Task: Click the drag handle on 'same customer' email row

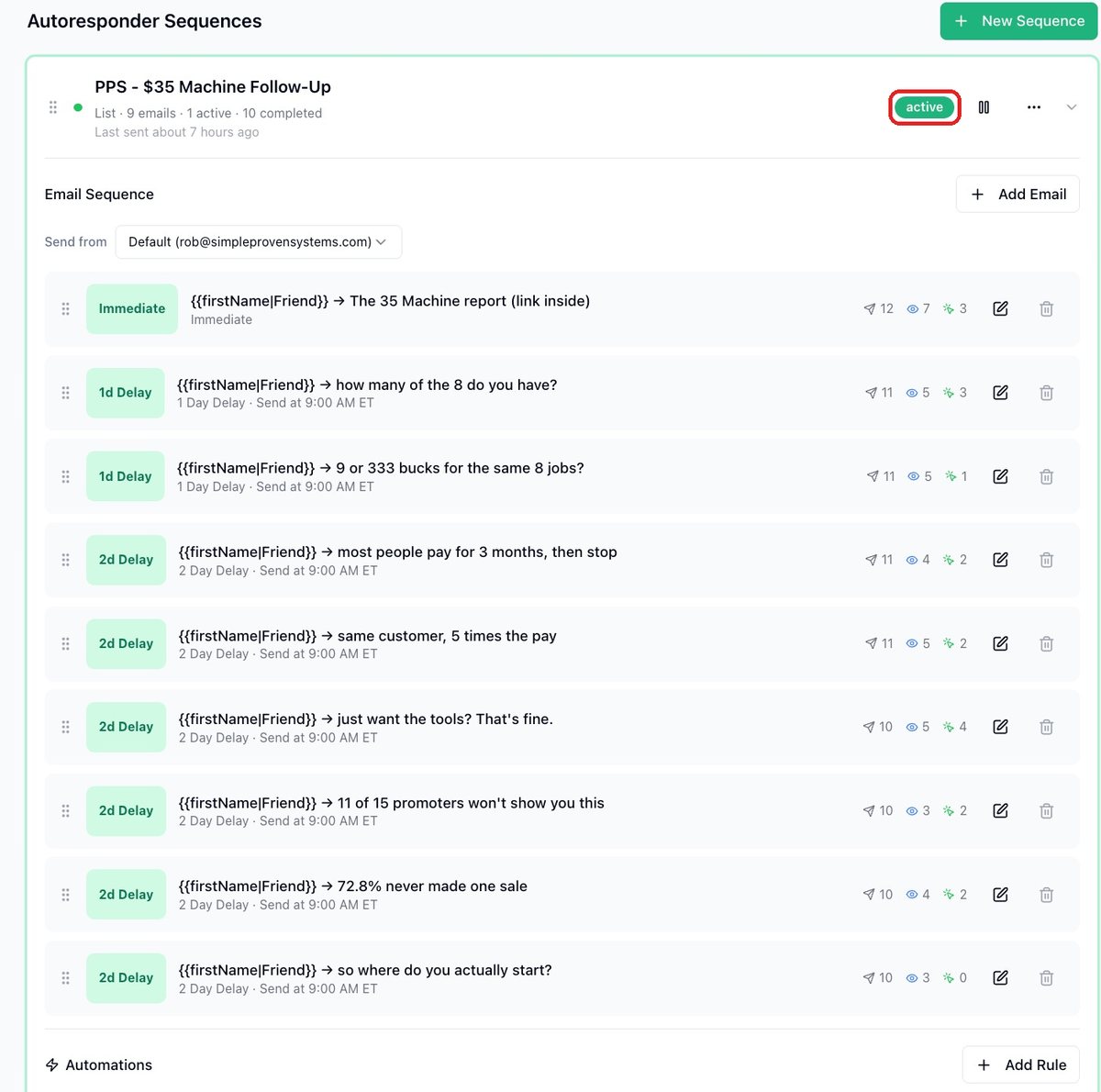Action: click(65, 643)
